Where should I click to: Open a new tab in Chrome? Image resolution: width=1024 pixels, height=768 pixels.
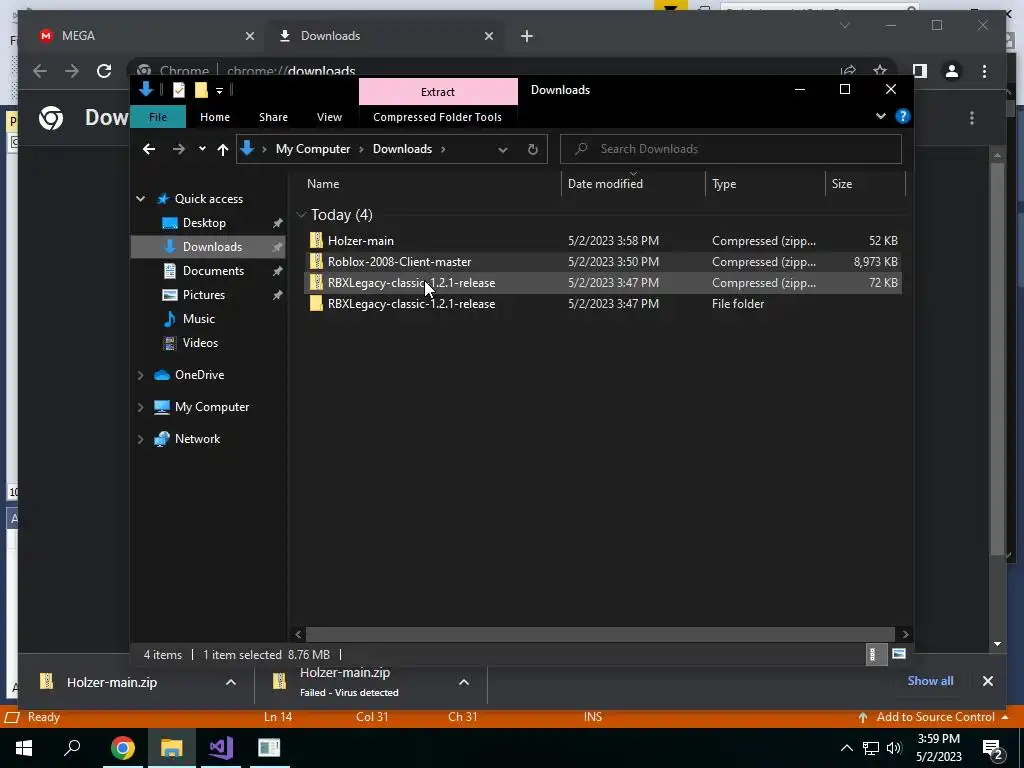click(527, 36)
